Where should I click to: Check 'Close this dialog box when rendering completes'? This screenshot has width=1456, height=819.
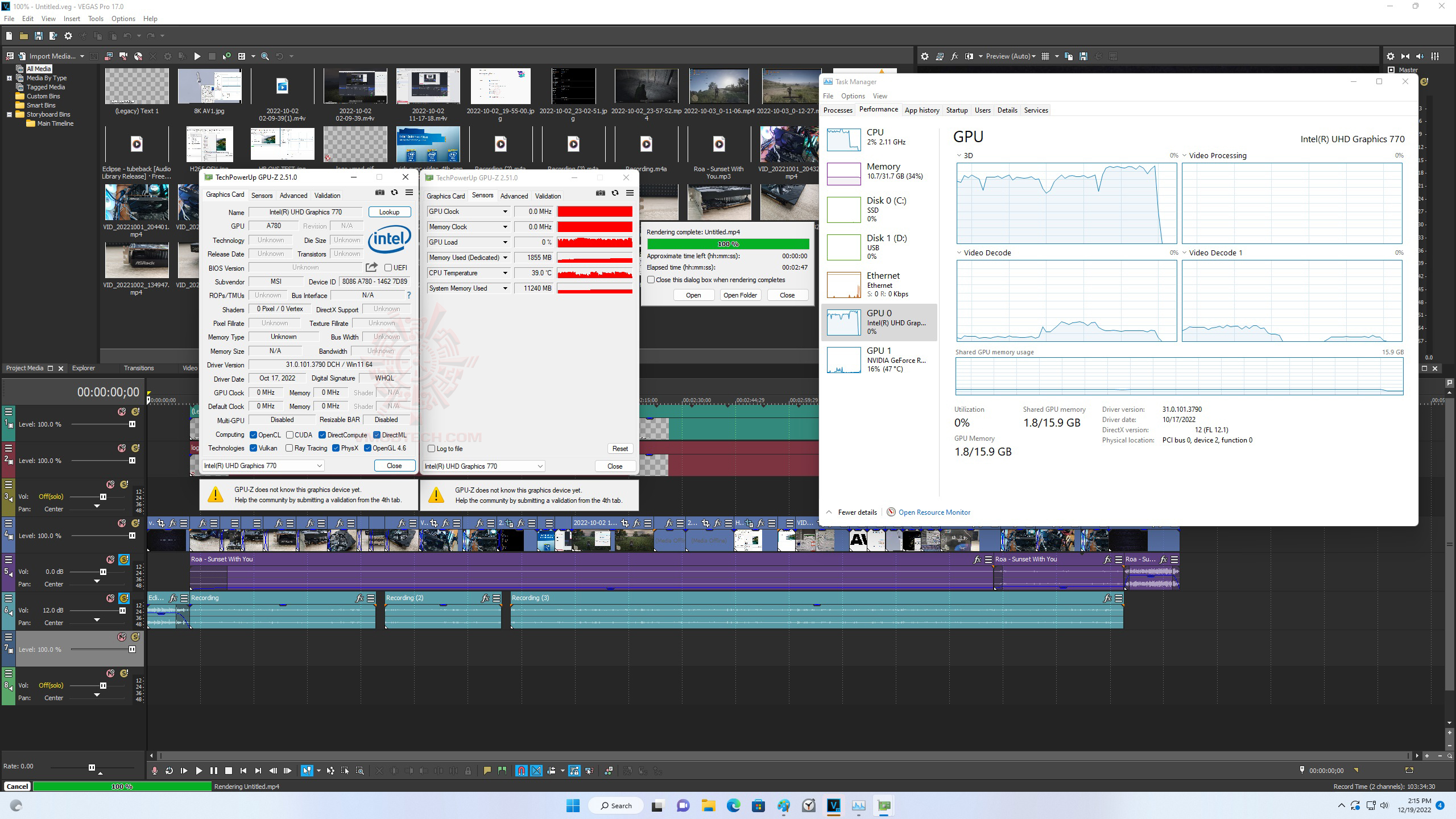[x=651, y=280]
